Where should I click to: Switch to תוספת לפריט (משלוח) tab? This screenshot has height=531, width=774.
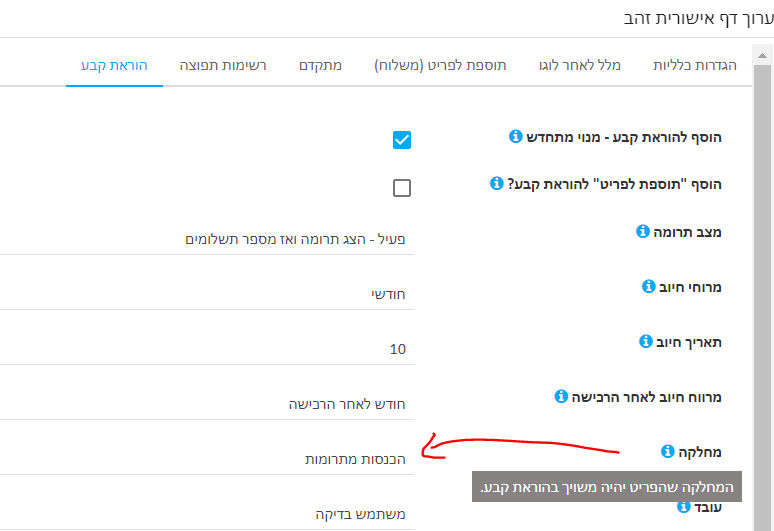(440, 66)
